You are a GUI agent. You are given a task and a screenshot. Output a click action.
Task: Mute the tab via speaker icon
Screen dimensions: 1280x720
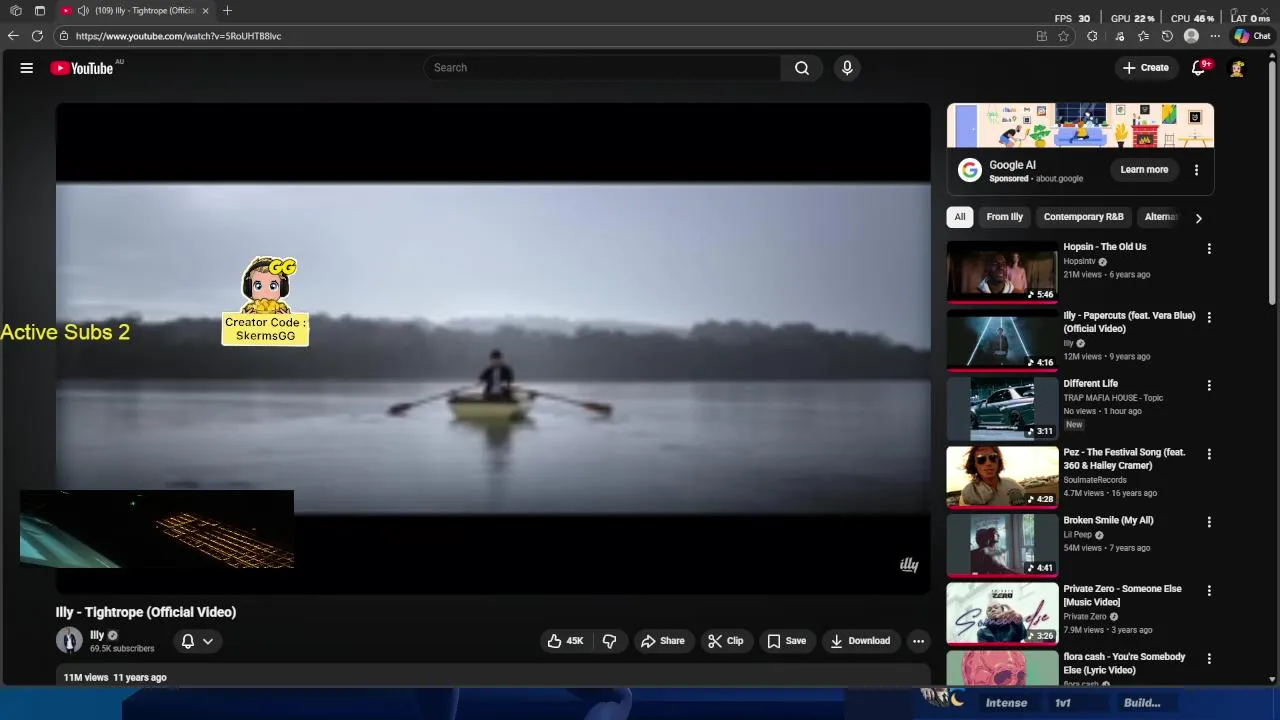83,11
